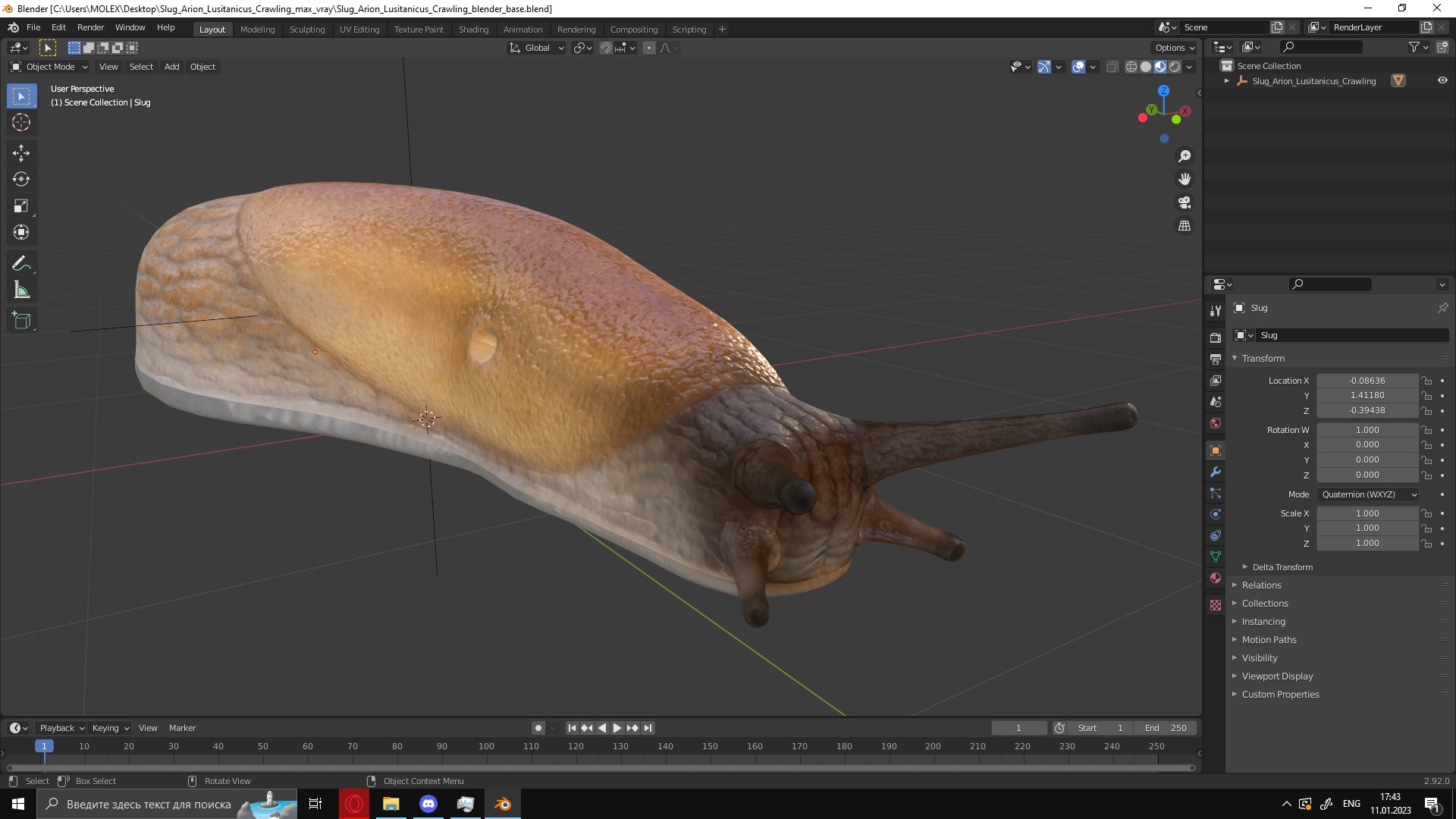Viewport: 1456px width, 819px height.
Task: Open the Render properties tab
Action: click(1216, 337)
